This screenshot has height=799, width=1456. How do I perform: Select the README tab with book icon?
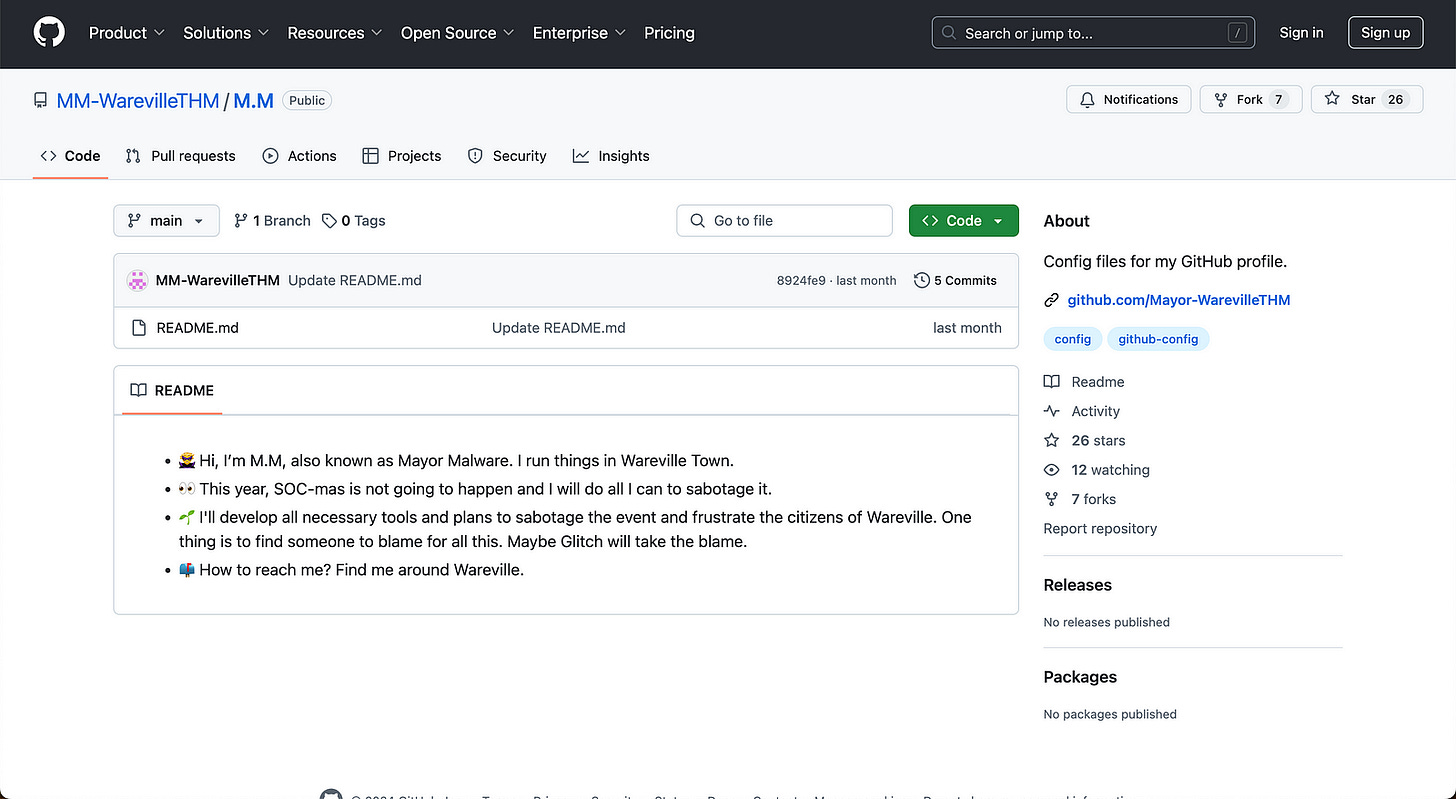tap(172, 391)
